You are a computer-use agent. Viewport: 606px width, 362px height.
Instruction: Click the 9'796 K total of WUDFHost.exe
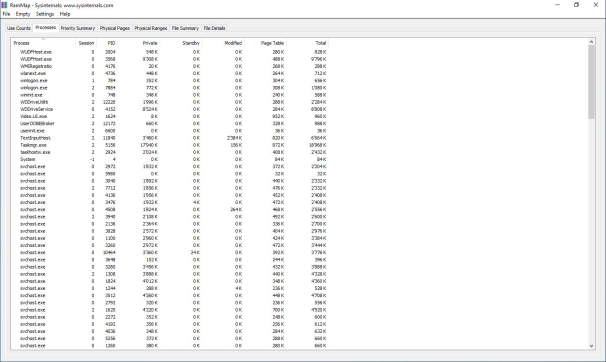point(318,59)
